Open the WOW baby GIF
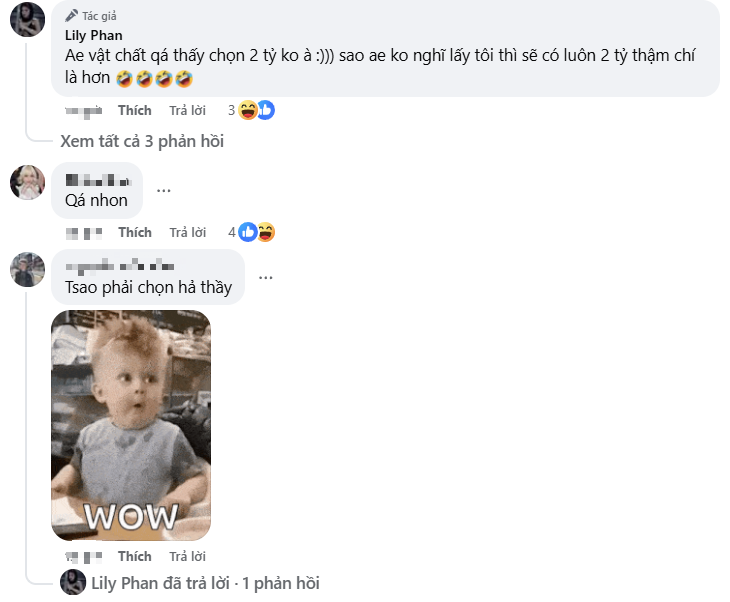This screenshot has height=602, width=730. coord(131,425)
